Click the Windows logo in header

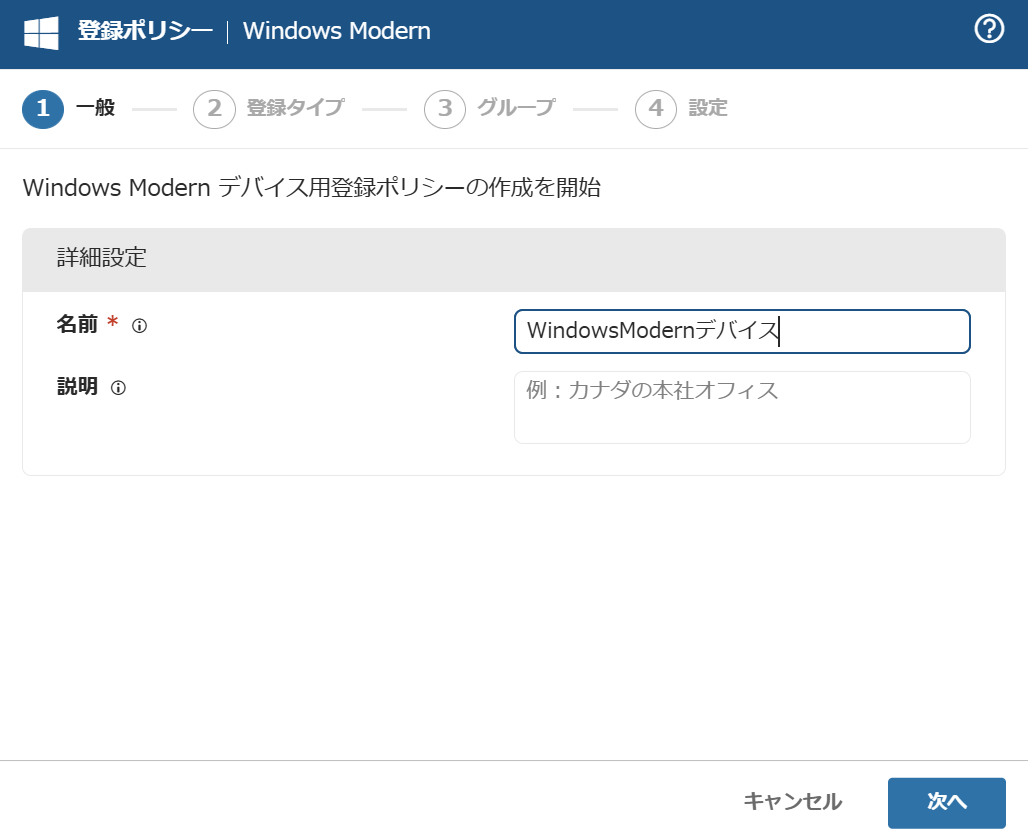[41, 32]
